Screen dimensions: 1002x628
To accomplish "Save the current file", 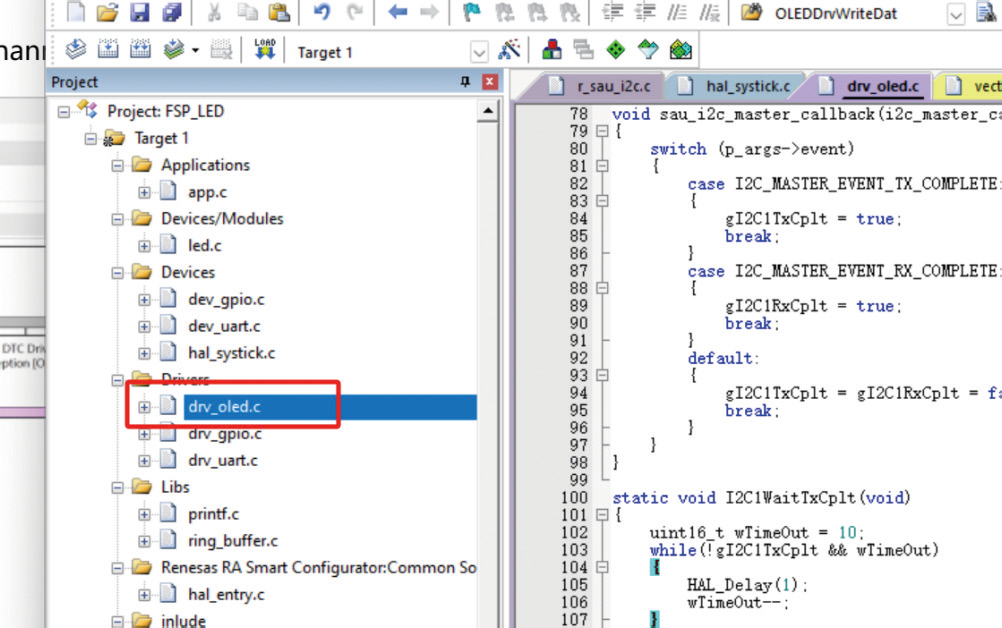I will click(139, 11).
